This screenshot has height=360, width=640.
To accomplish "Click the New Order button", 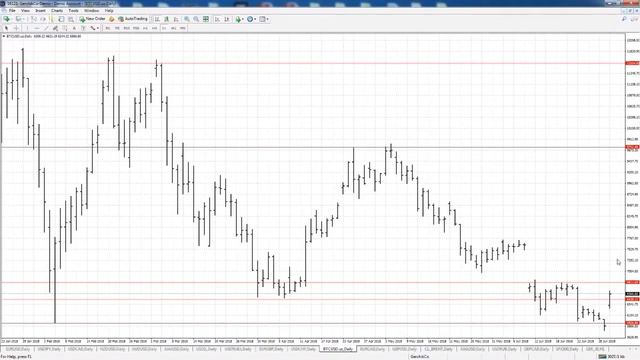I will coord(92,19).
